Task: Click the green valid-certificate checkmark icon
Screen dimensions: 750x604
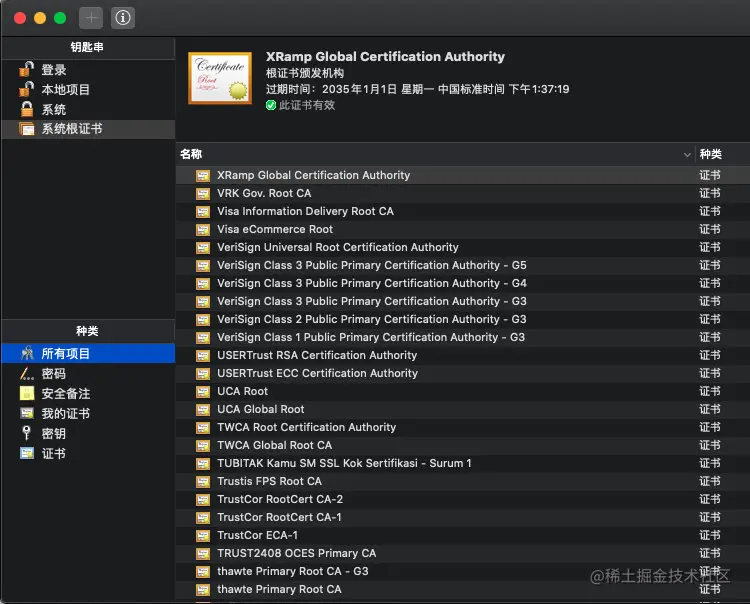Action: pyautogui.click(x=271, y=105)
